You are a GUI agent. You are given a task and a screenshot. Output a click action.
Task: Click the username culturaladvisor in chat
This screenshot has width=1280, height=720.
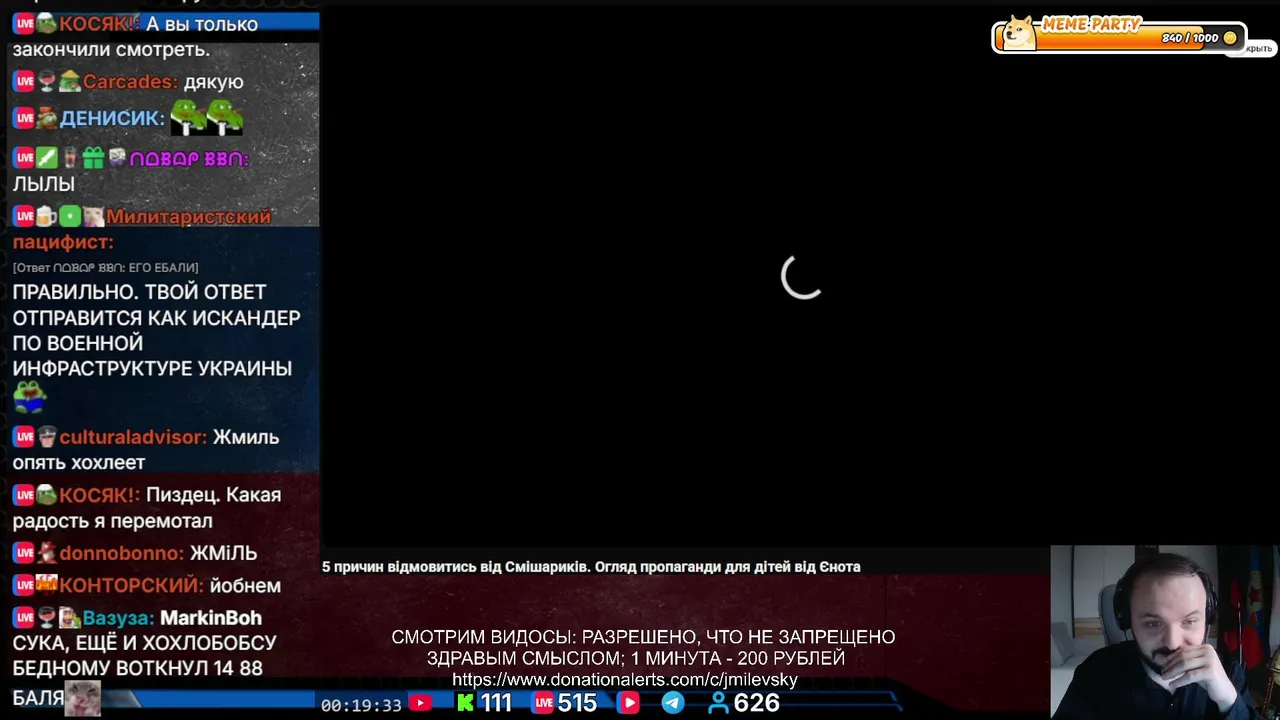pyautogui.click(x=133, y=437)
